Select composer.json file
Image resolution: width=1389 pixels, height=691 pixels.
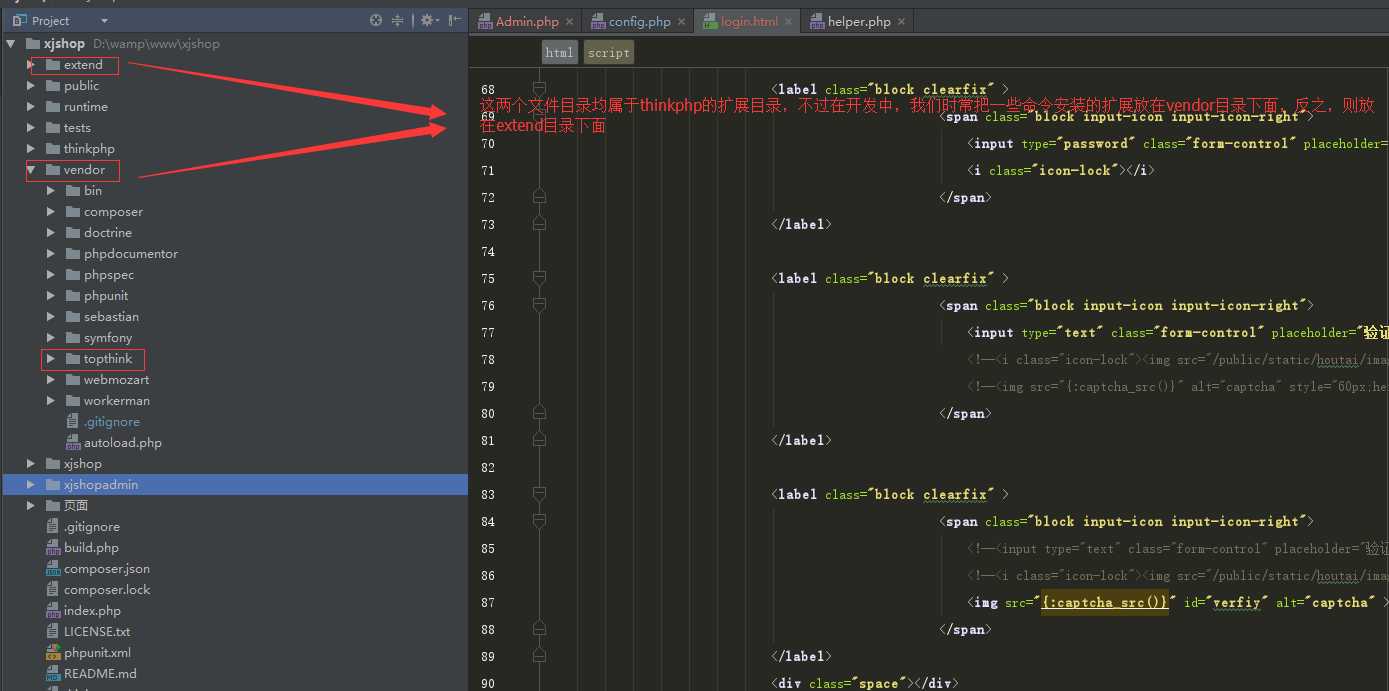tap(107, 569)
